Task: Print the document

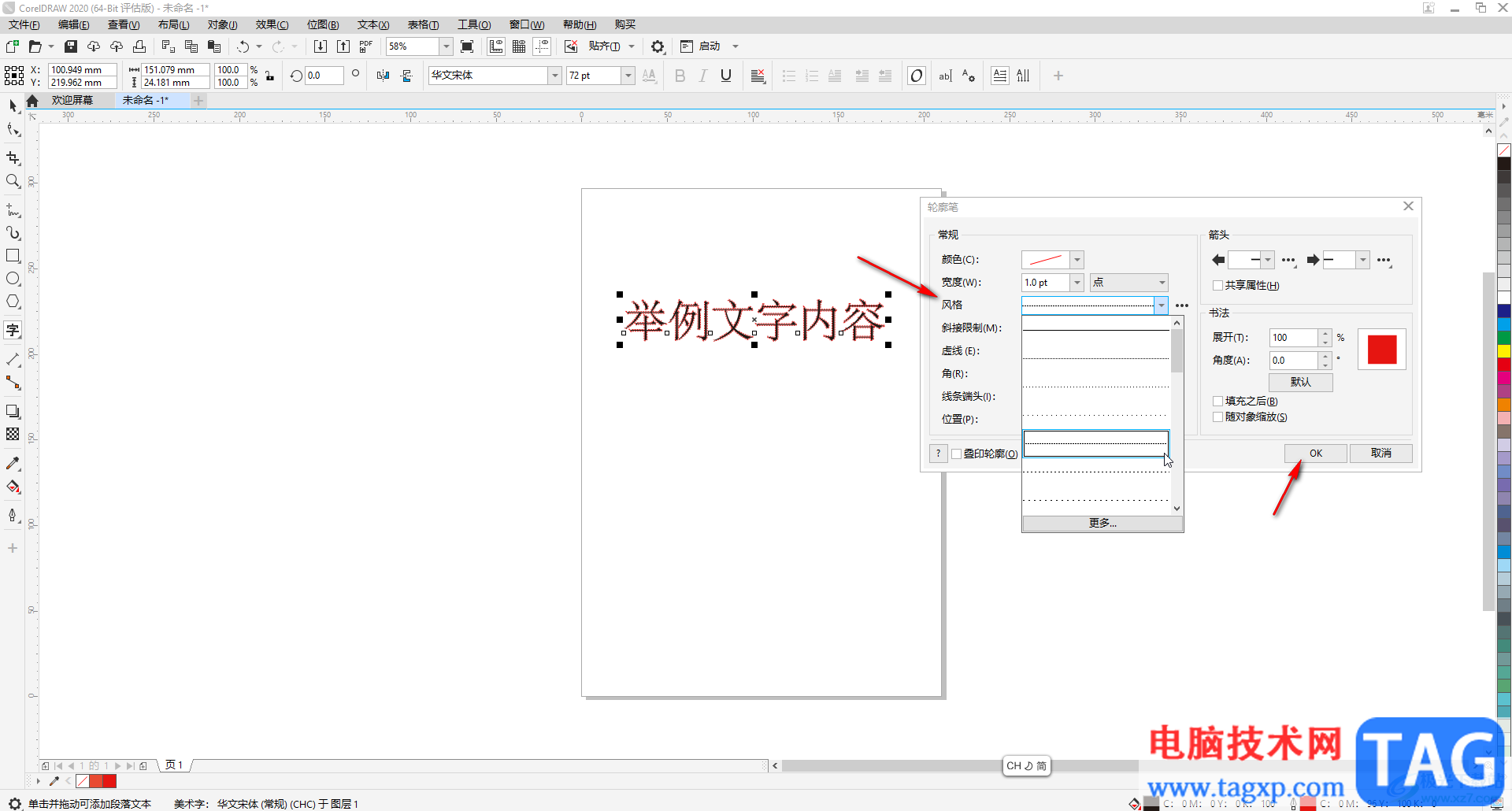Action: point(139,46)
